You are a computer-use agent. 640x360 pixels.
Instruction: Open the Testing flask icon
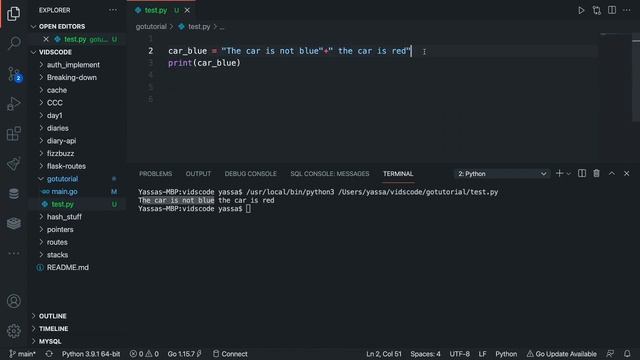[x=13, y=163]
